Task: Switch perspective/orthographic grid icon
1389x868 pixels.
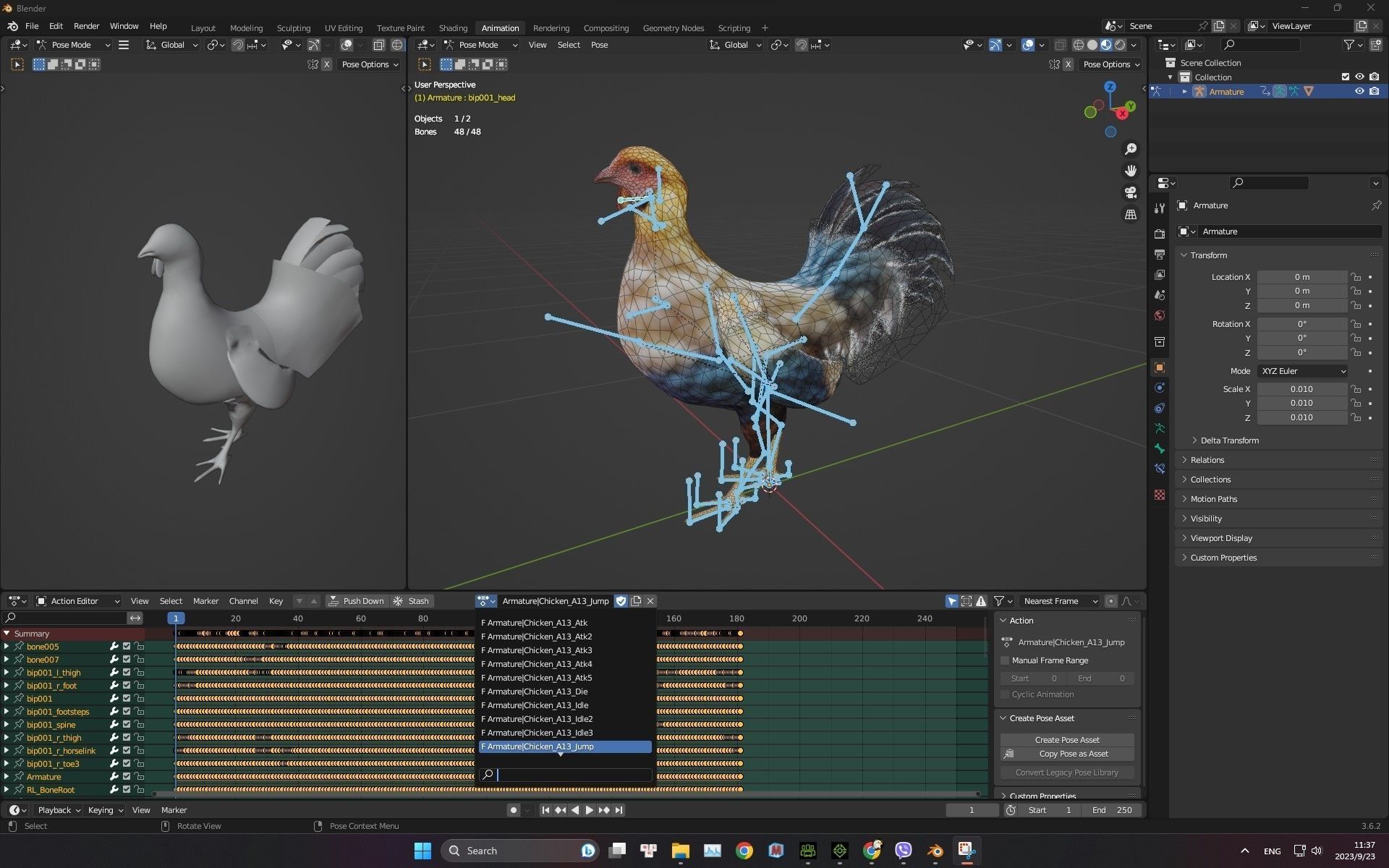Action: [x=1130, y=214]
